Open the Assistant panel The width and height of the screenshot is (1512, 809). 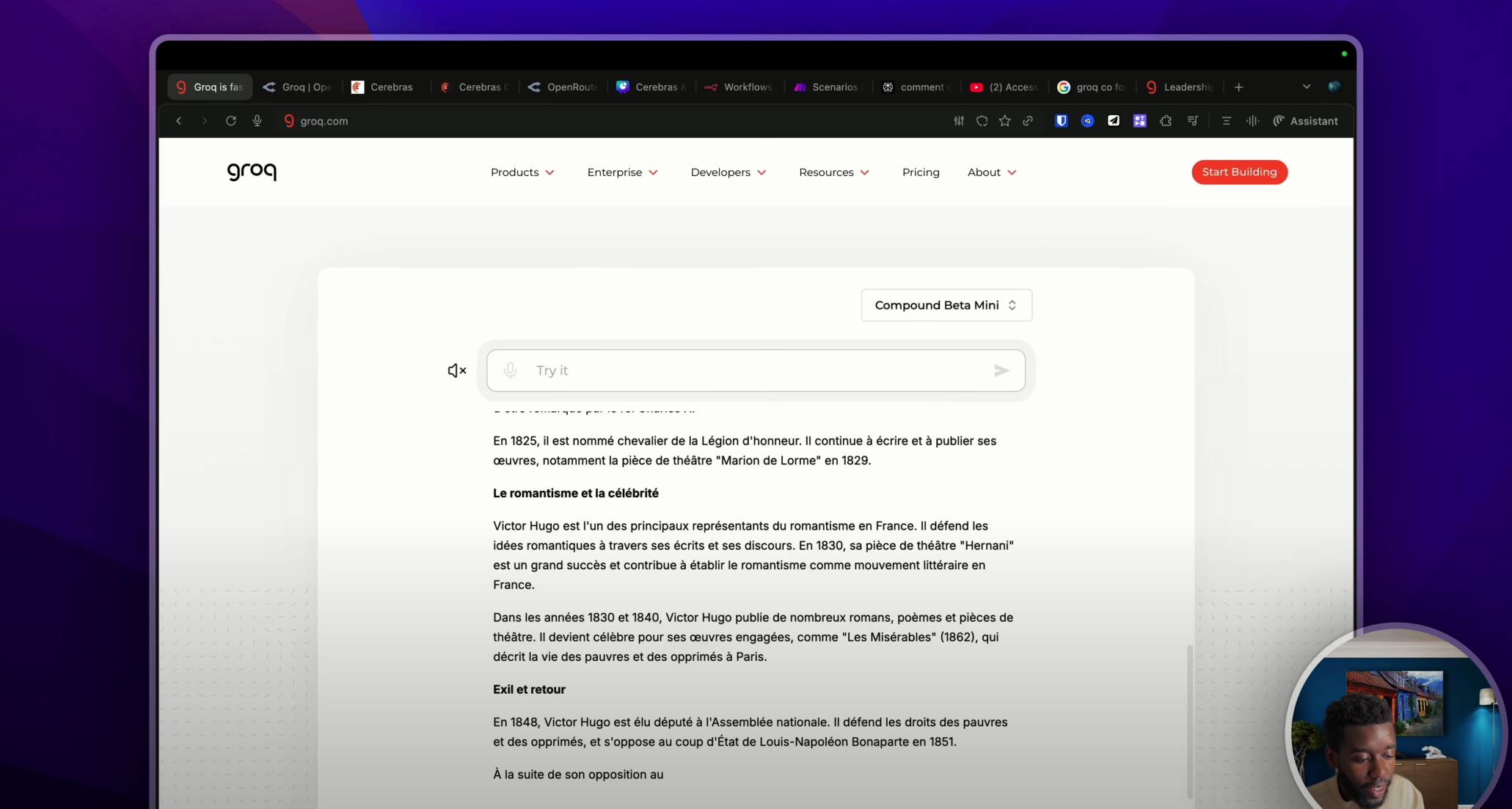coord(1306,121)
